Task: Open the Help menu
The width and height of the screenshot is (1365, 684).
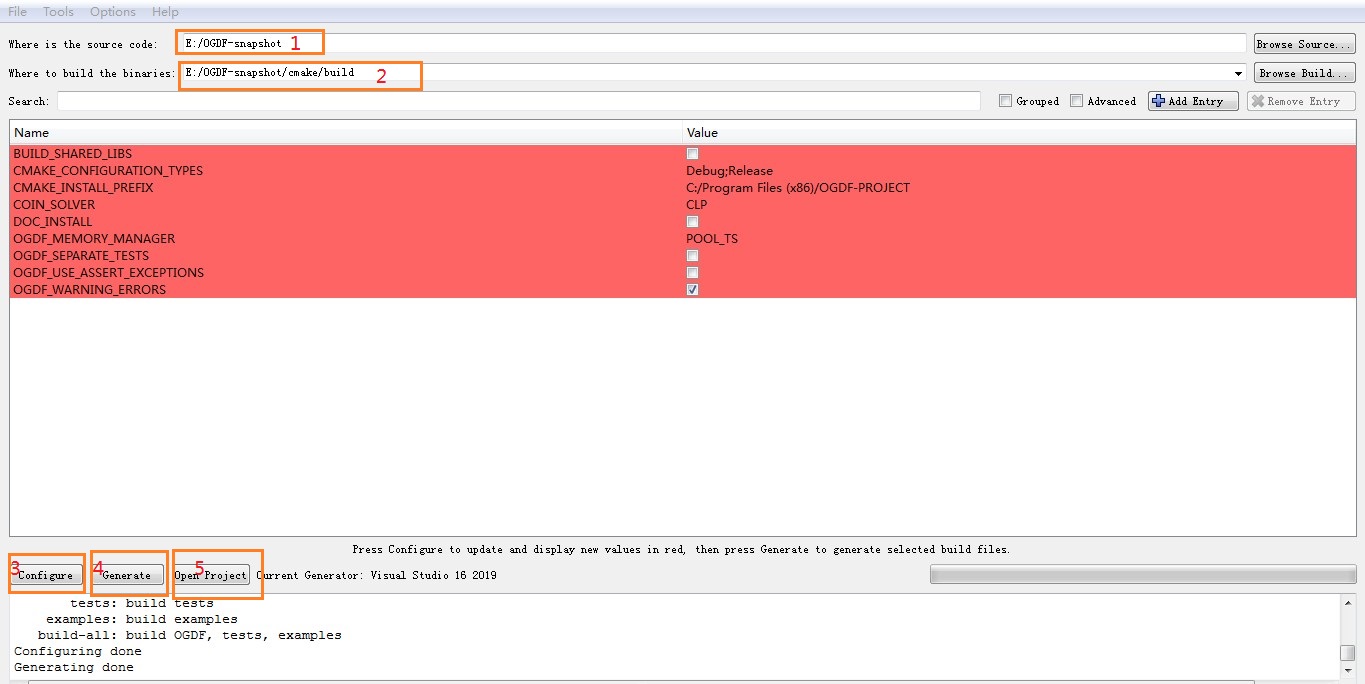Action: tap(165, 11)
